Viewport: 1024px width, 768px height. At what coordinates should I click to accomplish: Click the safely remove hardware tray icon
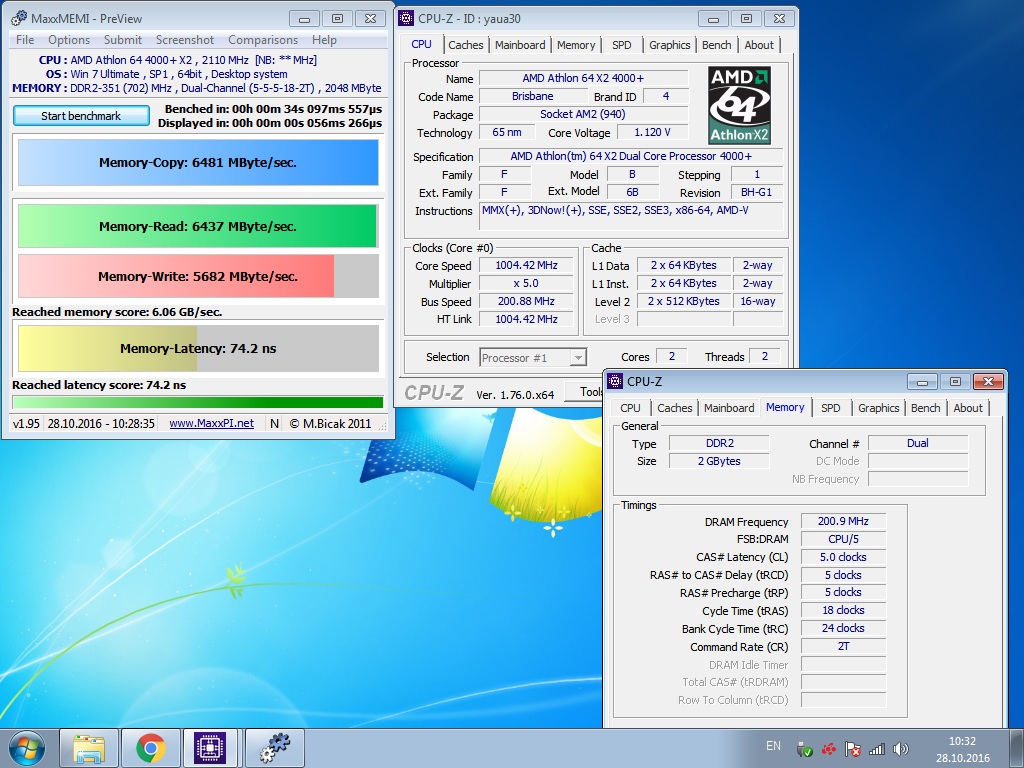(805, 749)
